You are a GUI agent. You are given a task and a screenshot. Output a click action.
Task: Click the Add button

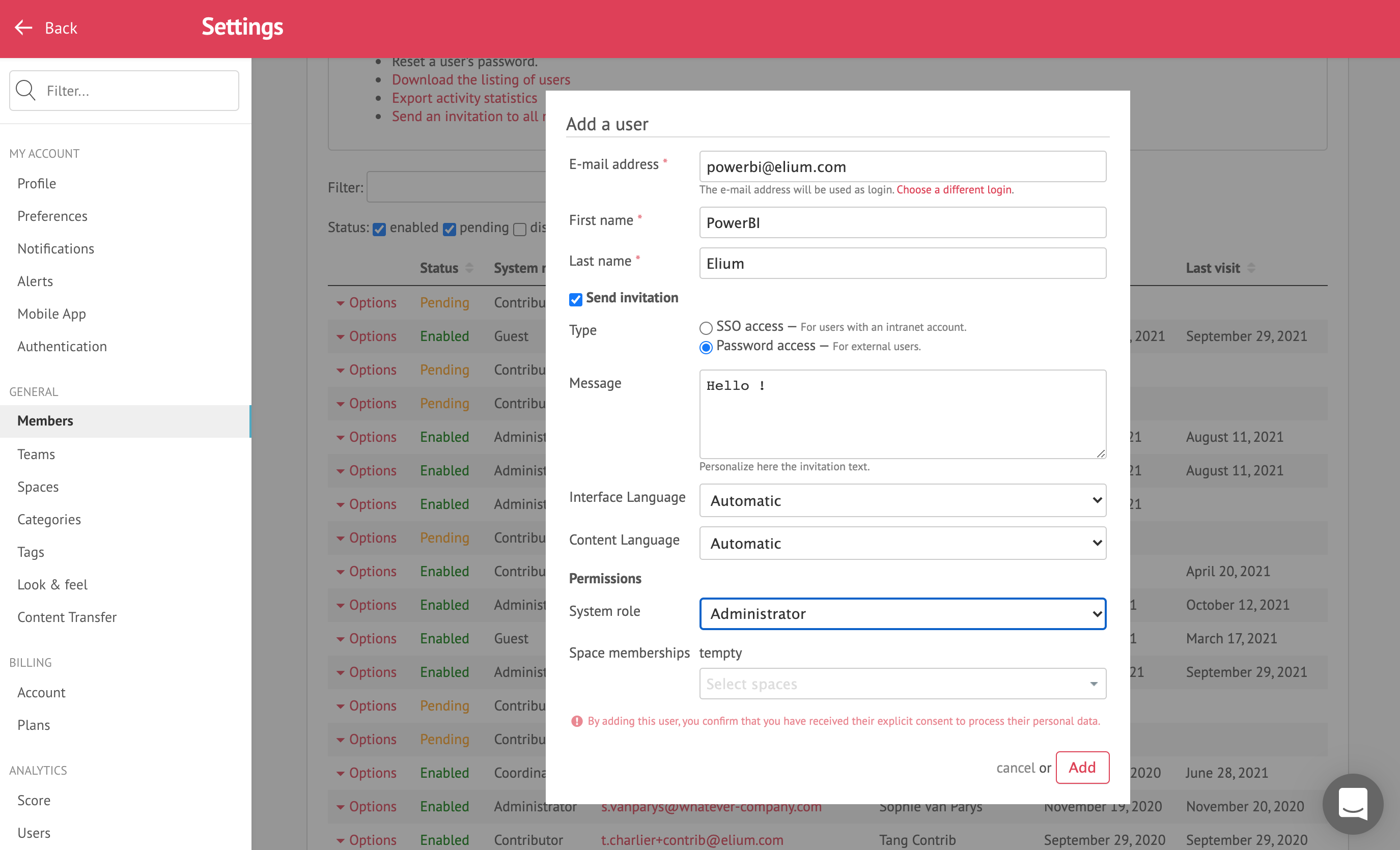click(1082, 767)
